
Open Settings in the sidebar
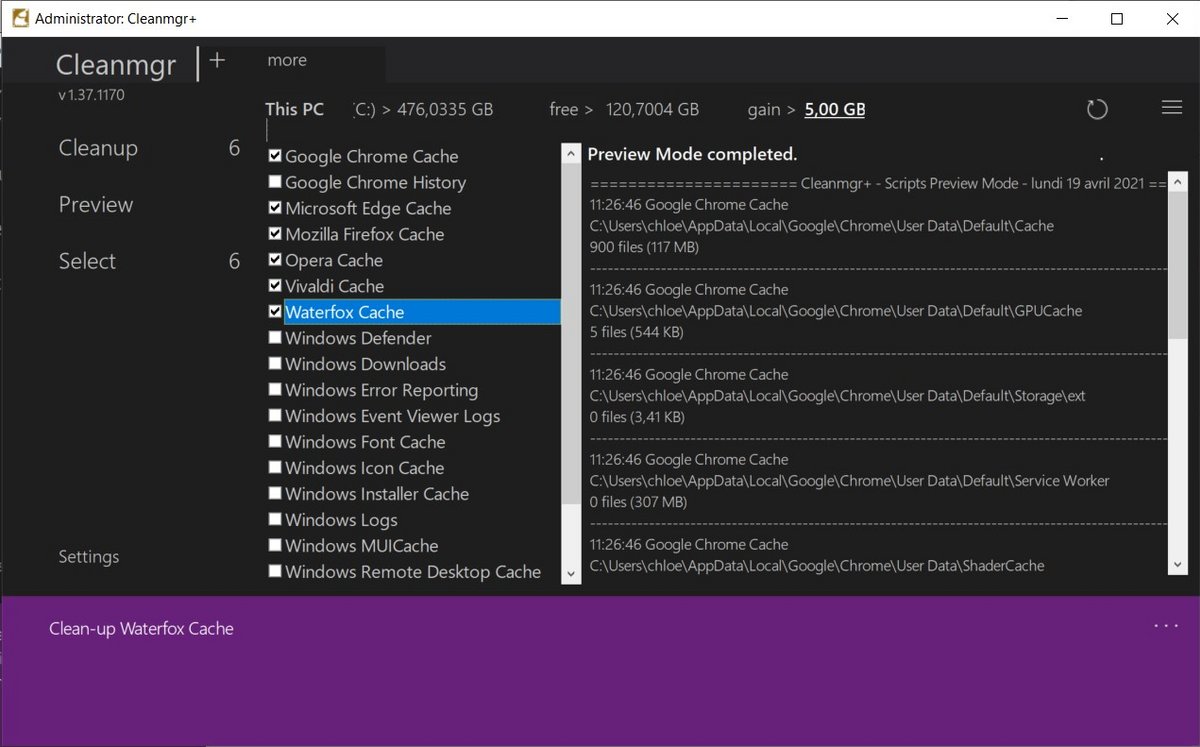point(89,557)
